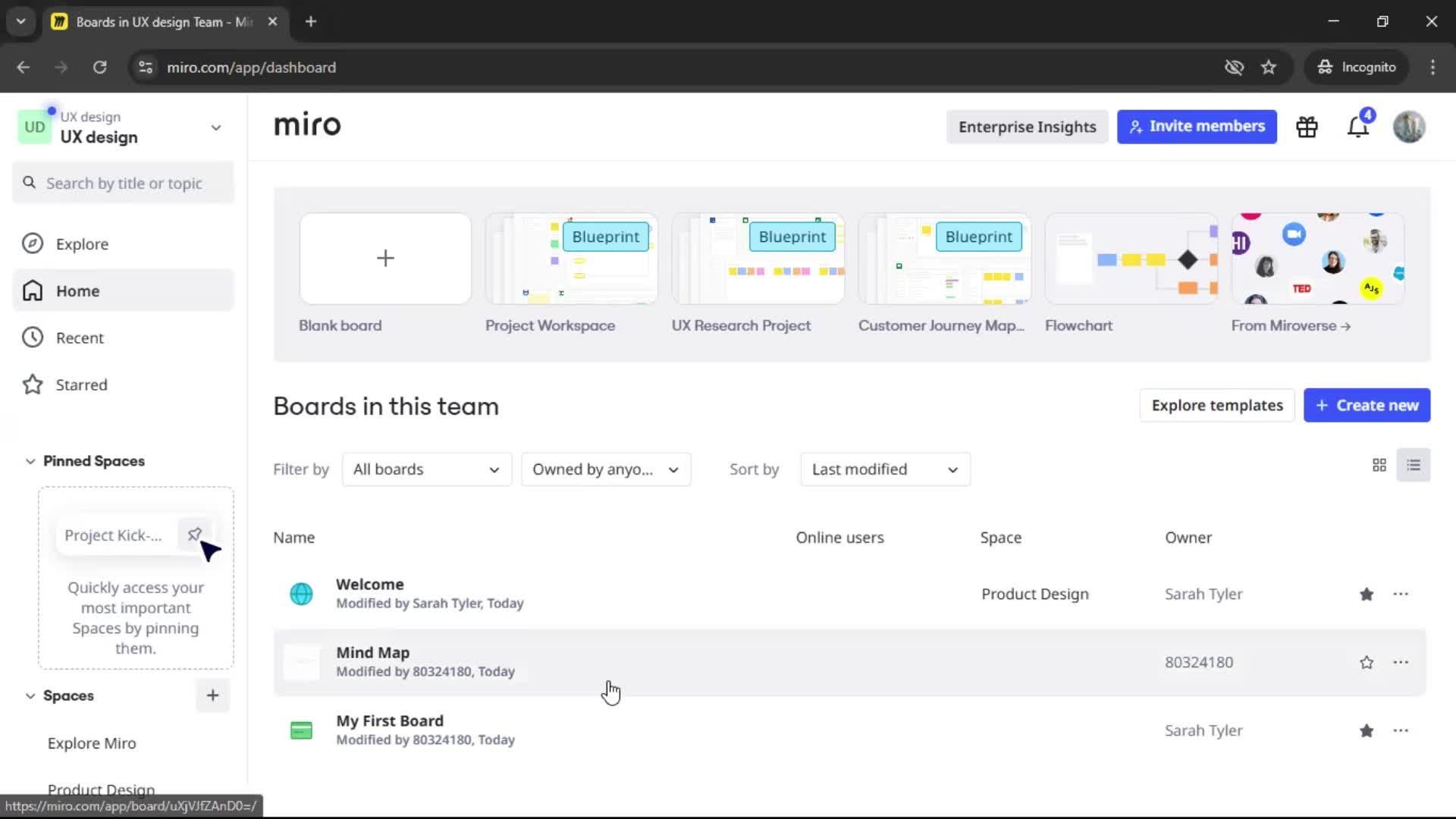Switch to grid view of boards

1379,465
